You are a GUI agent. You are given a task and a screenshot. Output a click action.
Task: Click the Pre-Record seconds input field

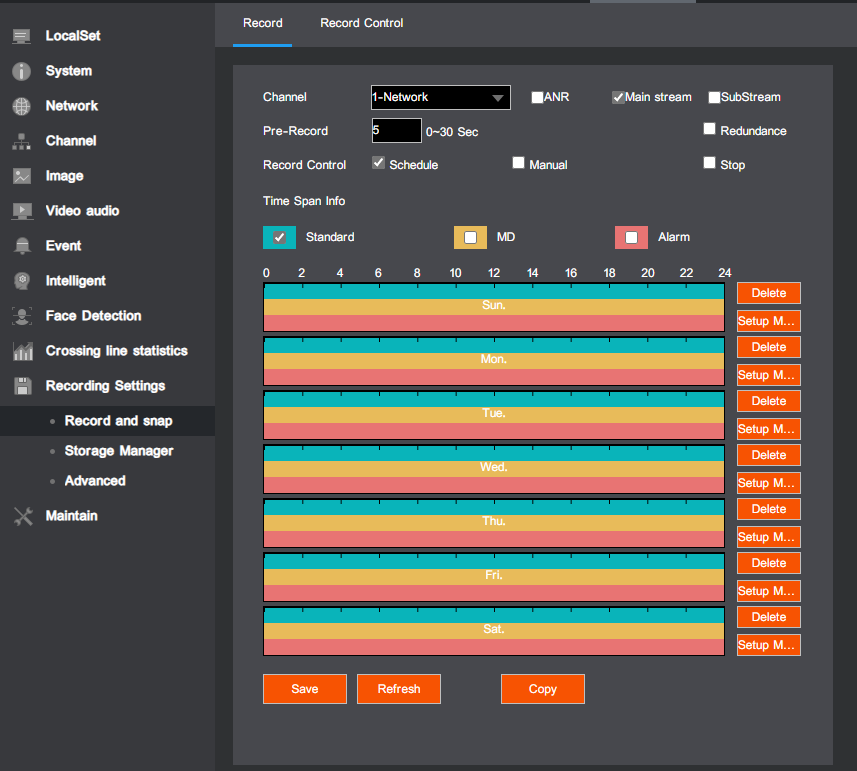[397, 131]
